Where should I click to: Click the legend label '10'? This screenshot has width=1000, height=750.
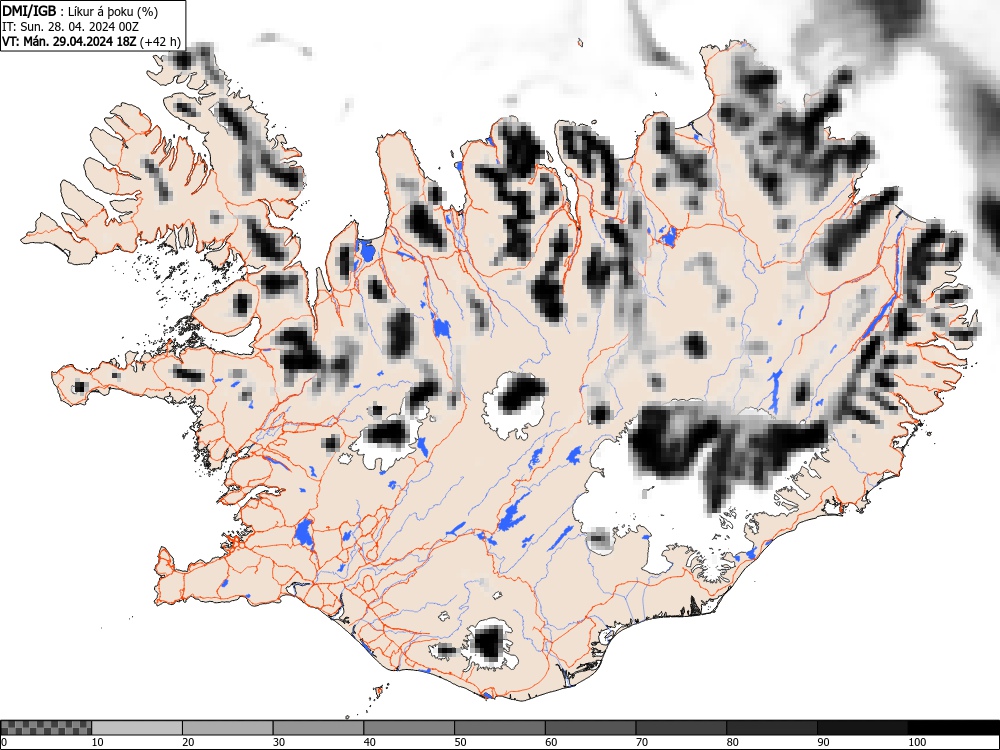[x=98, y=742]
